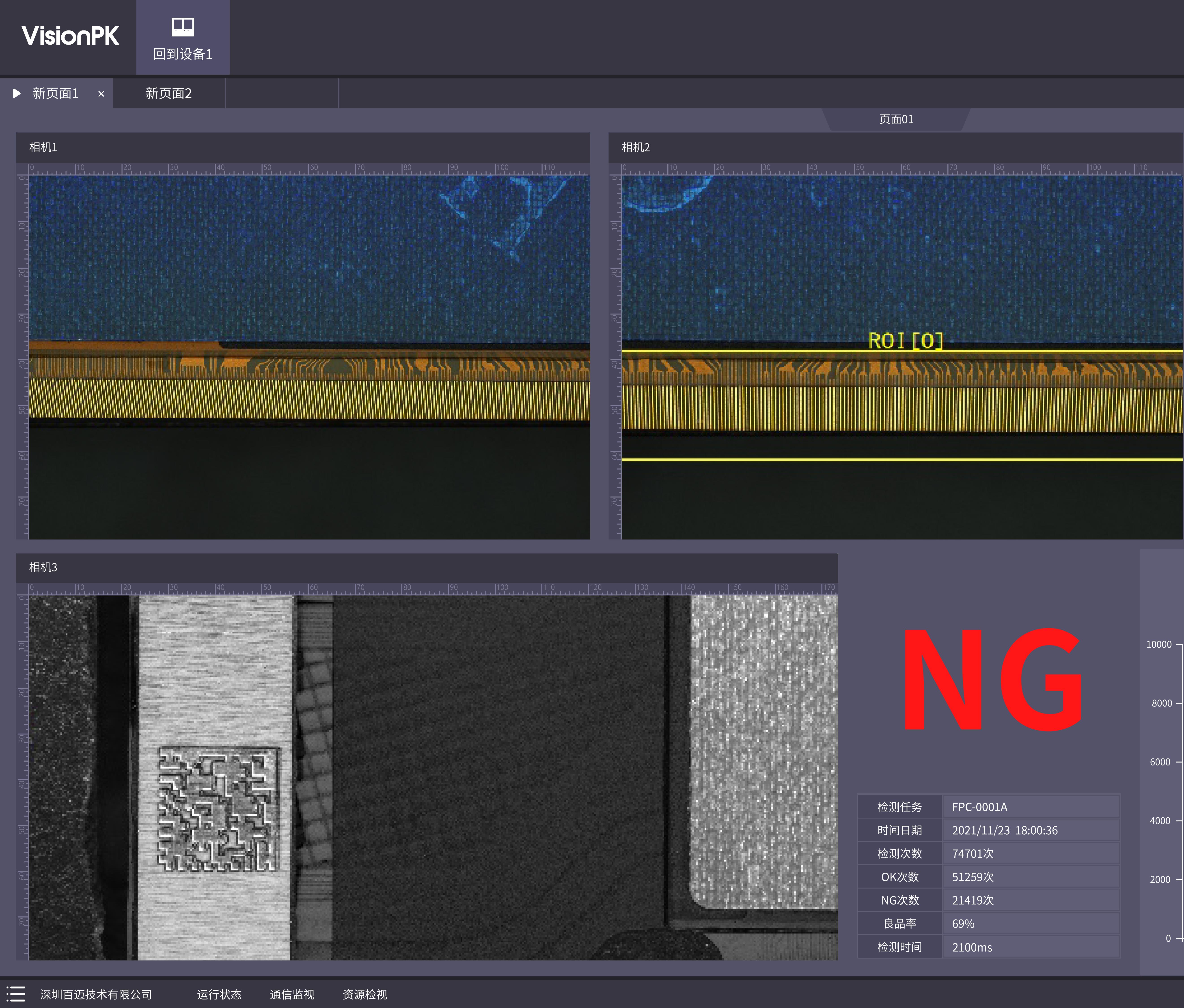This screenshot has height=1008, width=1184.
Task: Click the 检测任务 row label
Action: pyautogui.click(x=899, y=807)
